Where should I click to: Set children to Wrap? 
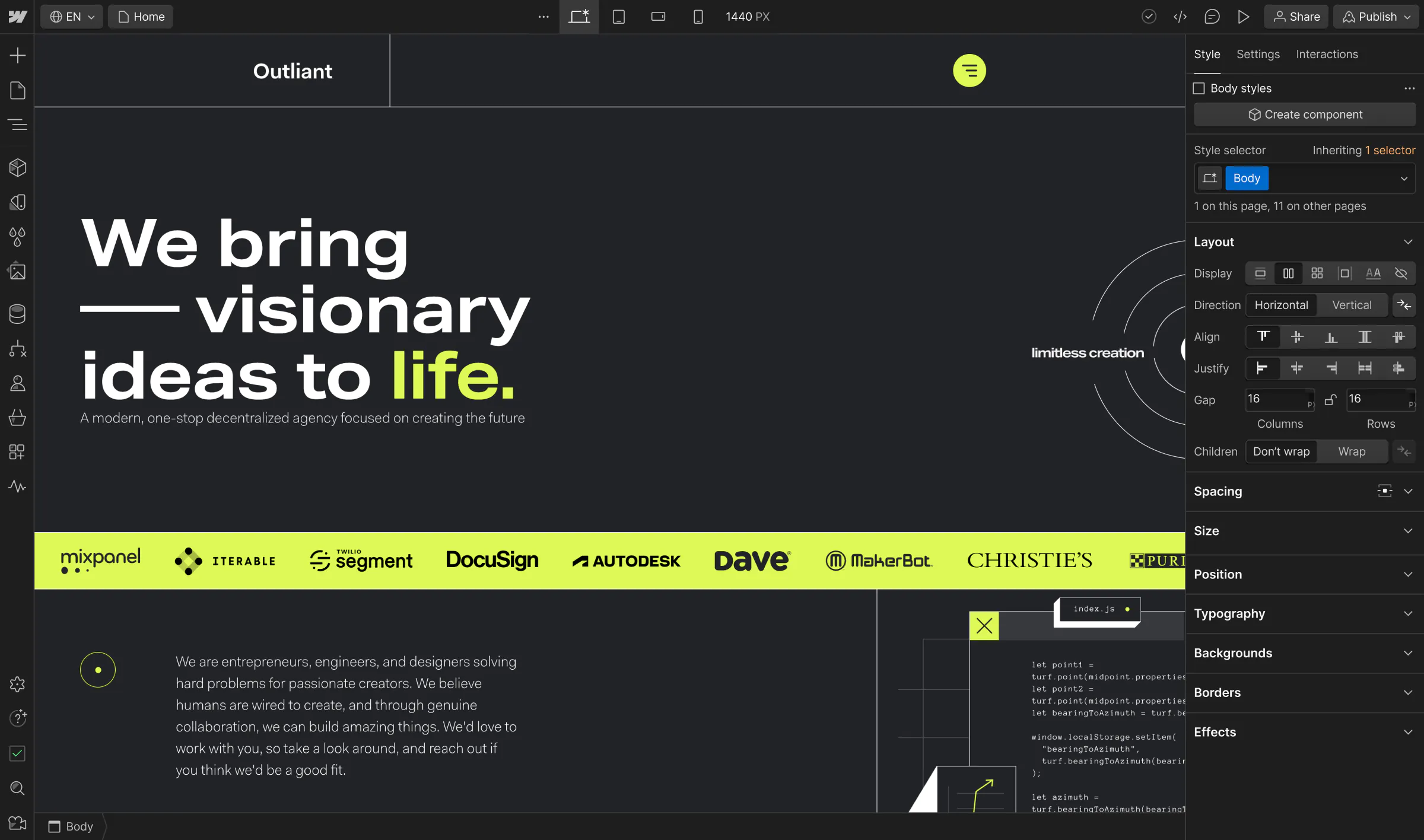[x=1351, y=451]
